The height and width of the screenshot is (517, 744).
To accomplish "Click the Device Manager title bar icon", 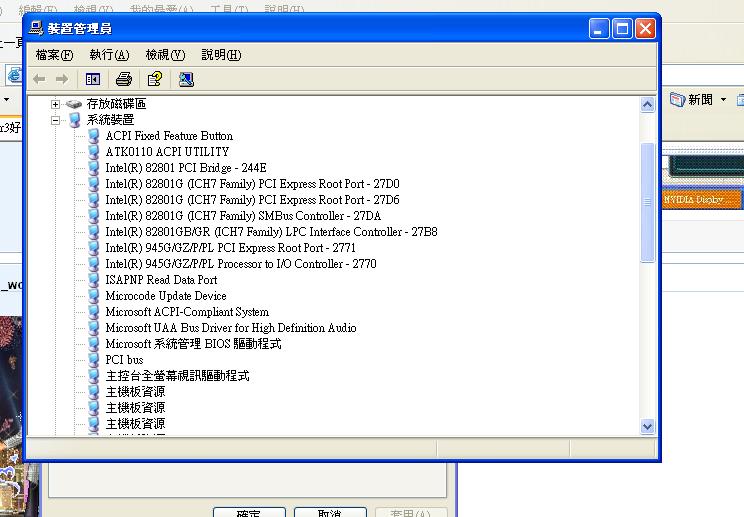I will (x=36, y=28).
